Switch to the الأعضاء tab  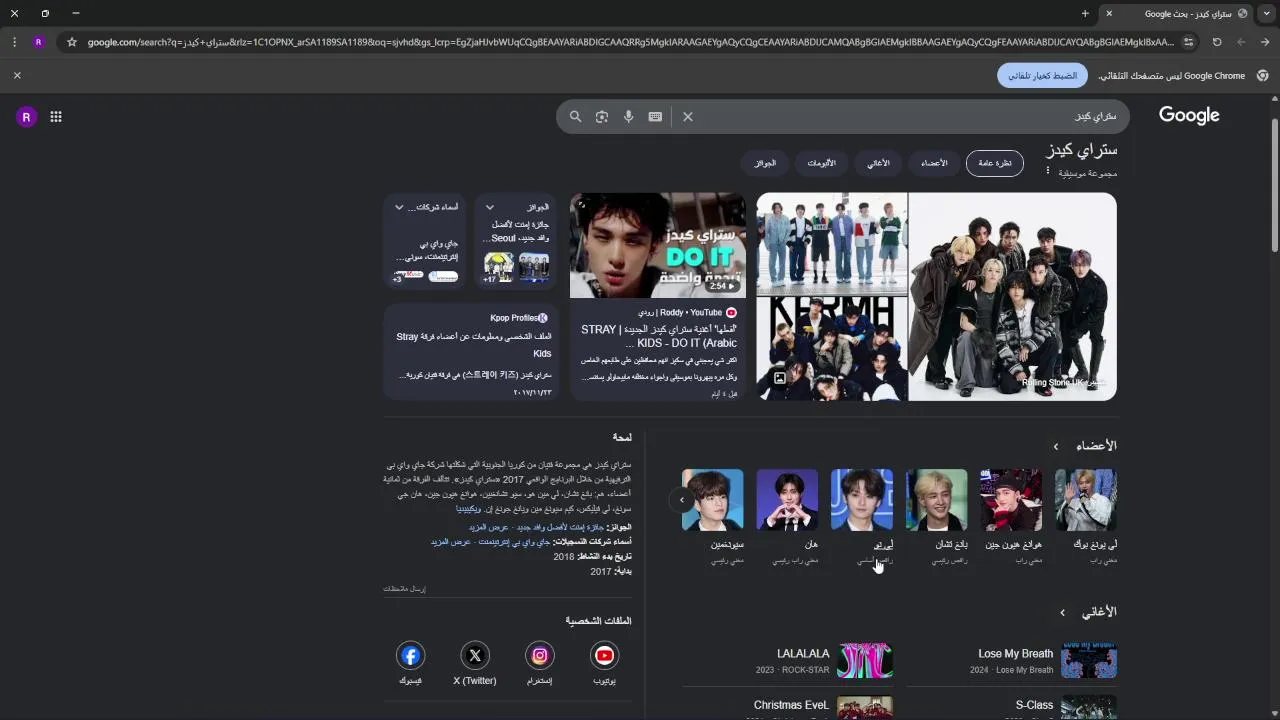(x=934, y=163)
